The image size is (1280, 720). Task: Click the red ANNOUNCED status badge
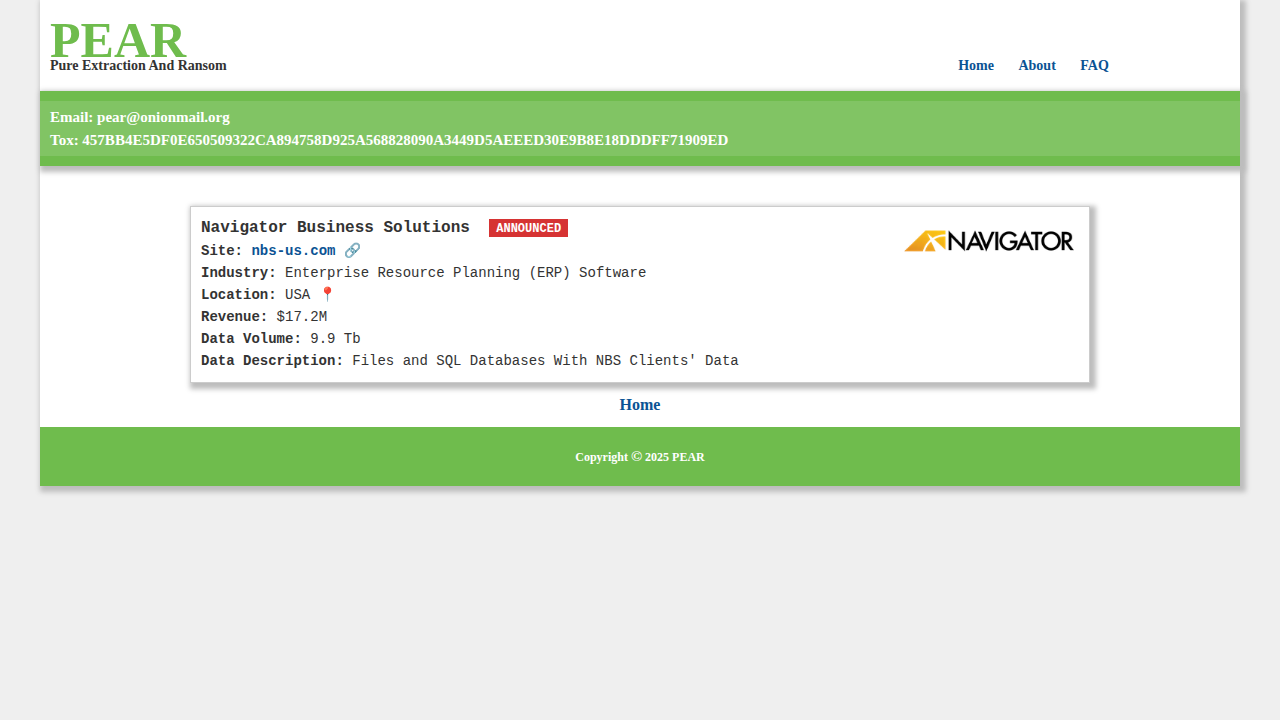click(528, 228)
